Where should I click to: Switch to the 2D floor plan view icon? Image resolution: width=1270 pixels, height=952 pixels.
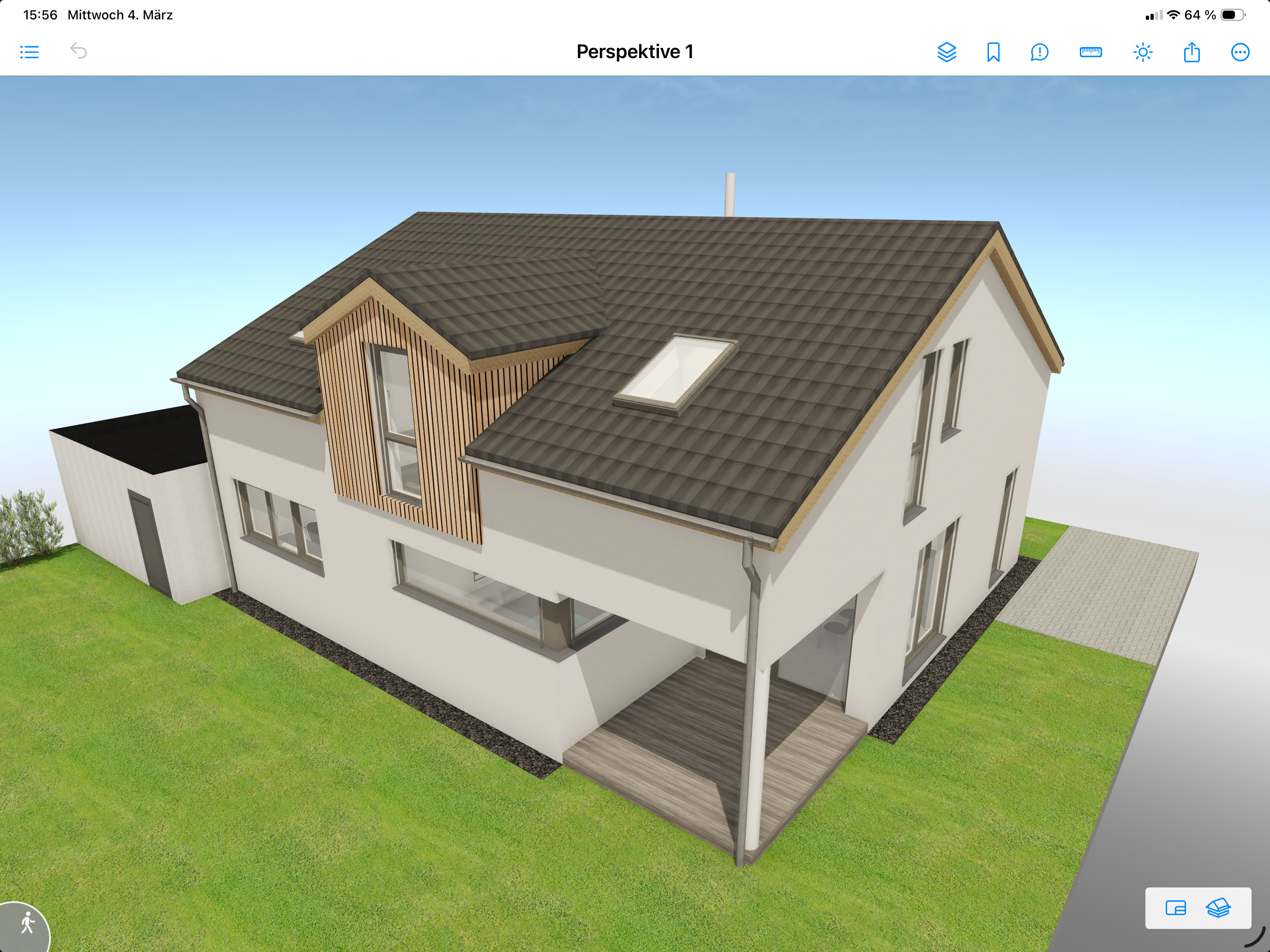pyautogui.click(x=1176, y=908)
